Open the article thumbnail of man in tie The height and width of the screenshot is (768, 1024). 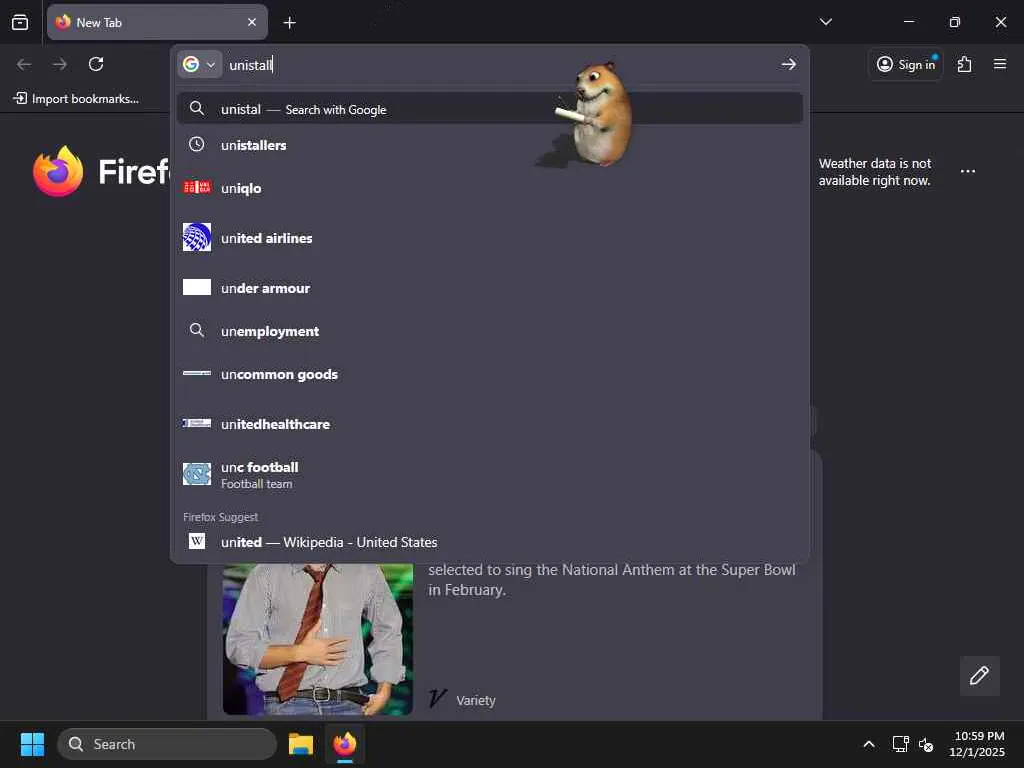[317, 639]
